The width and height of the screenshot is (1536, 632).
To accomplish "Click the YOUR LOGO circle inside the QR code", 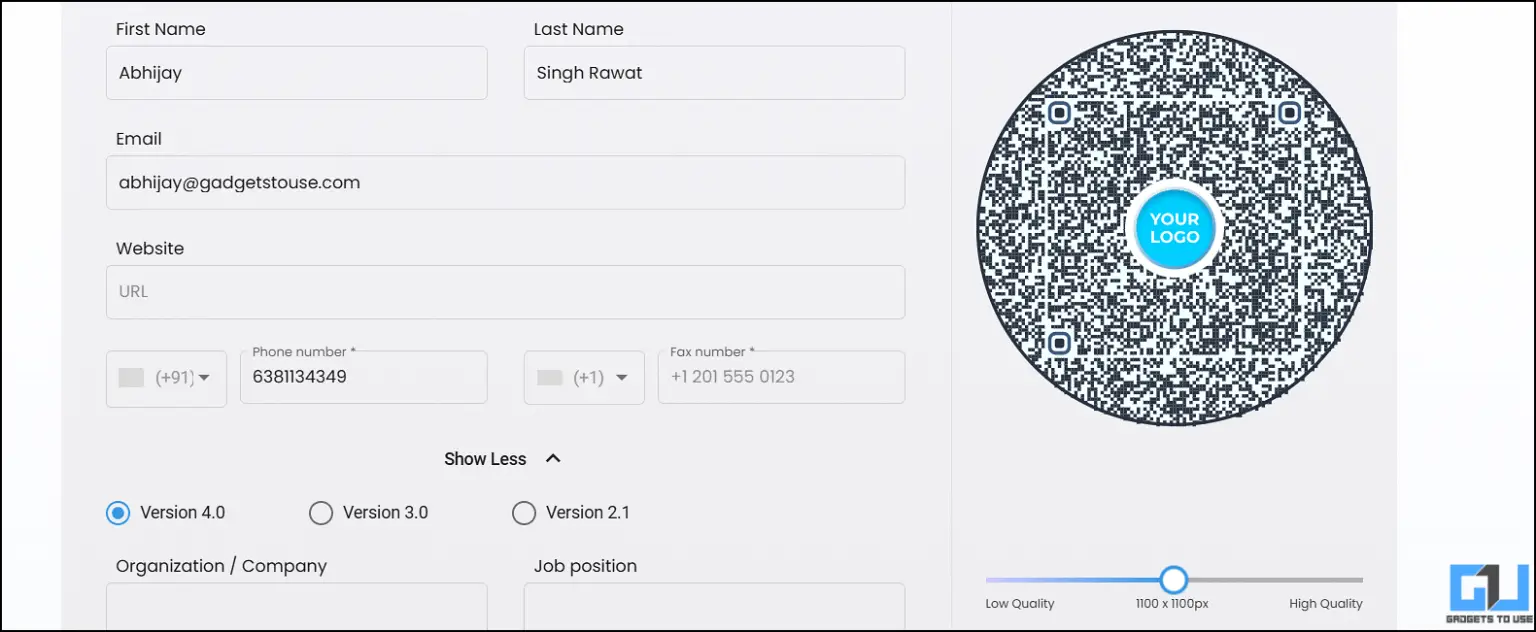I will 1174,228.
